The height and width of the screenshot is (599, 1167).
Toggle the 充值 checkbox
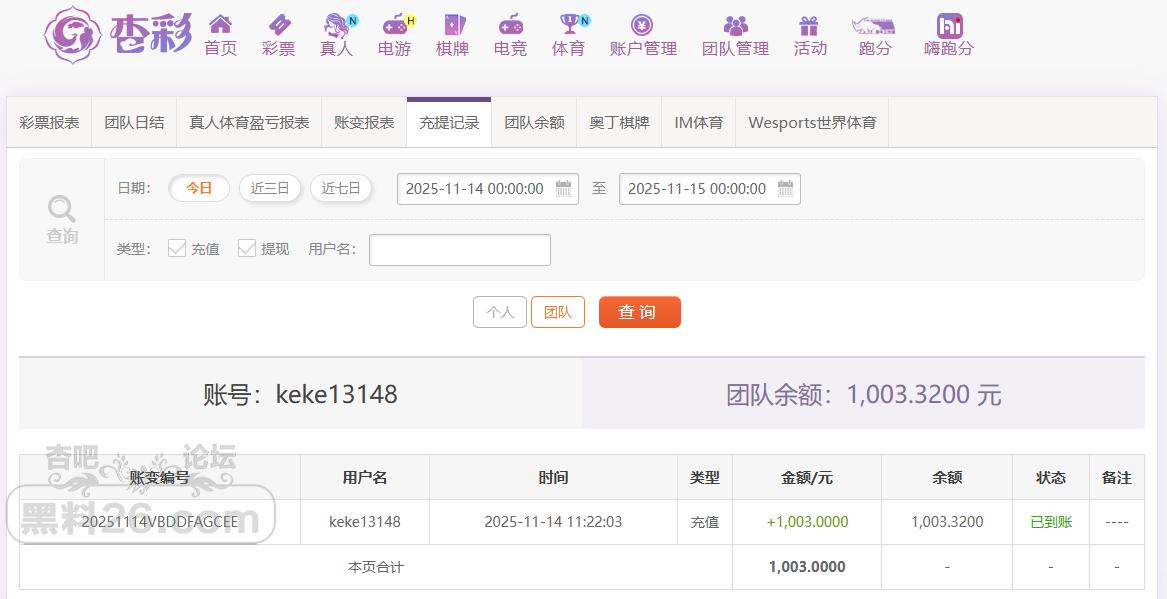point(177,248)
